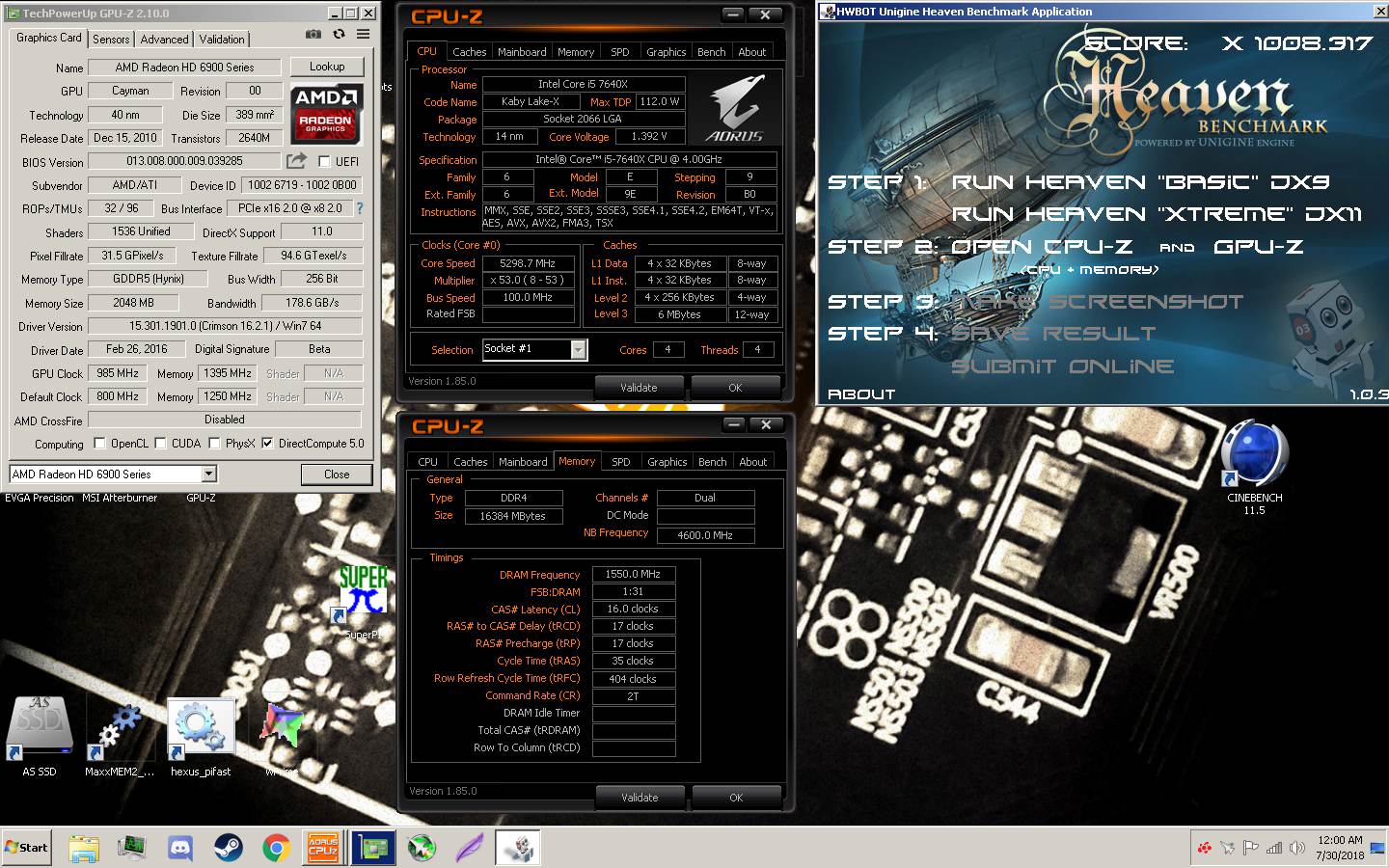
Task: Open Caches tab in upper CPU-Z window
Action: coord(470,52)
